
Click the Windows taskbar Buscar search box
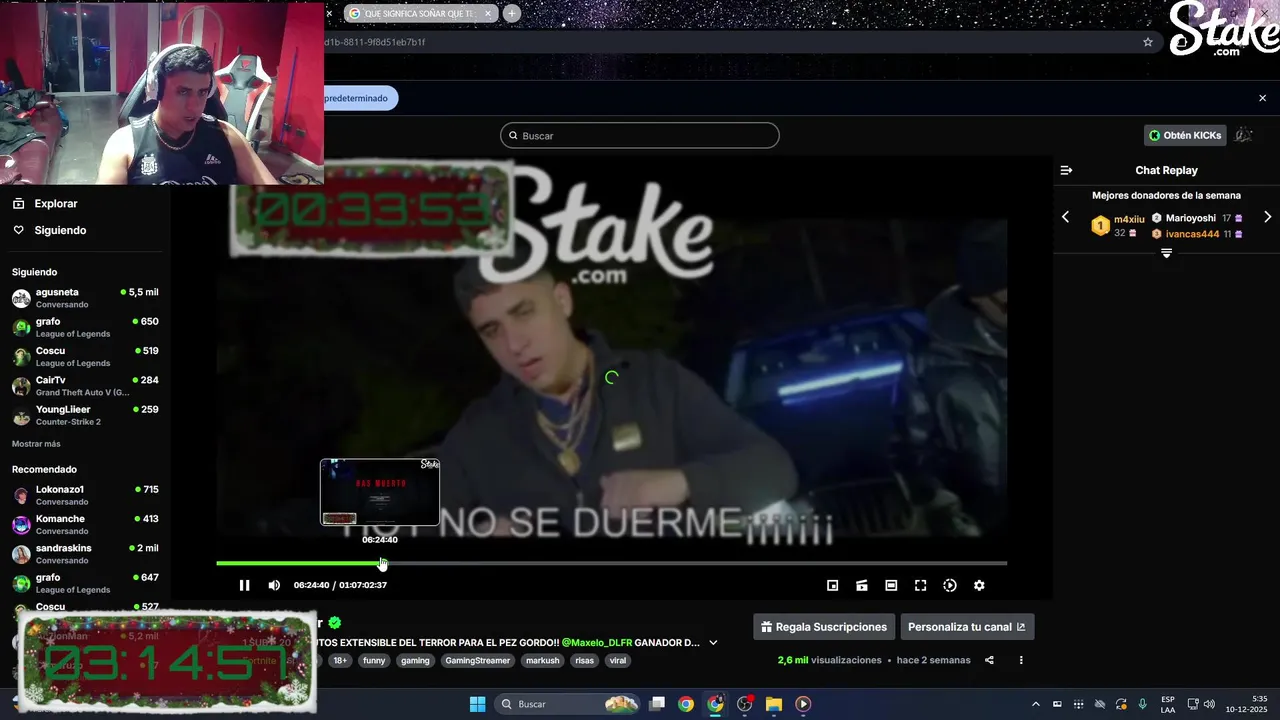point(566,704)
